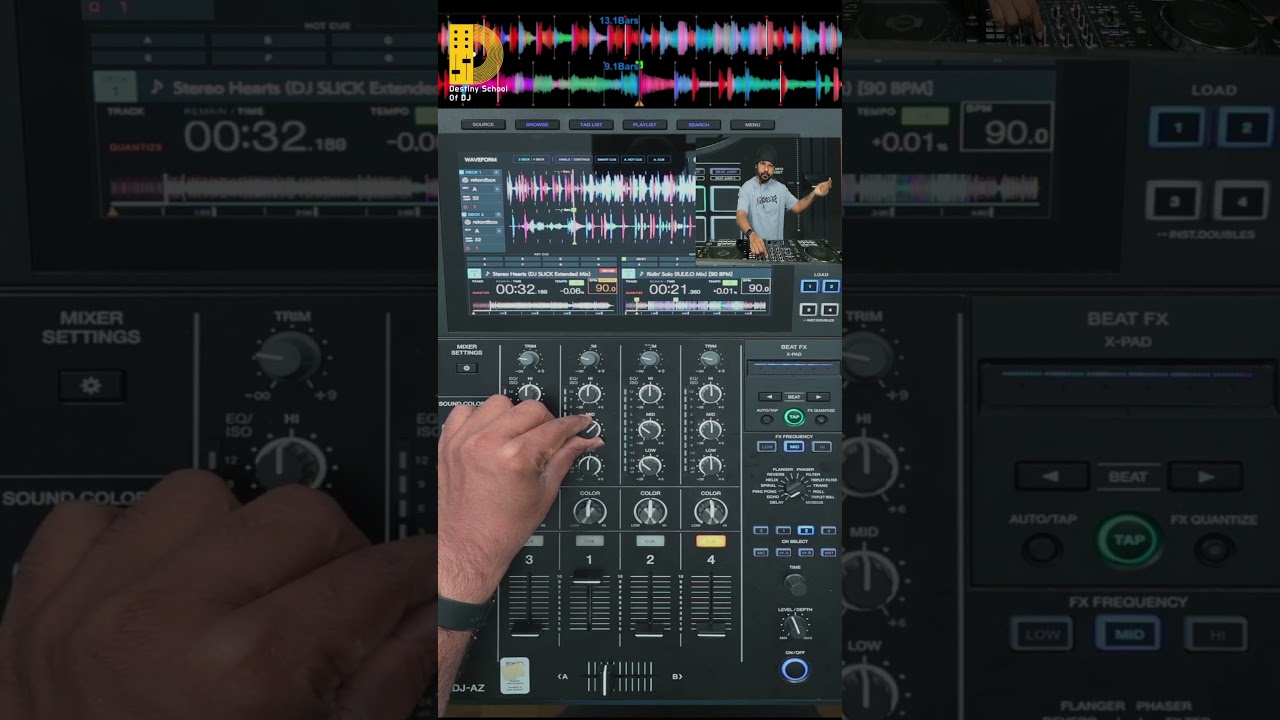Adjust channel 4 TRIM knob
The image size is (1280, 720).
pos(710,359)
